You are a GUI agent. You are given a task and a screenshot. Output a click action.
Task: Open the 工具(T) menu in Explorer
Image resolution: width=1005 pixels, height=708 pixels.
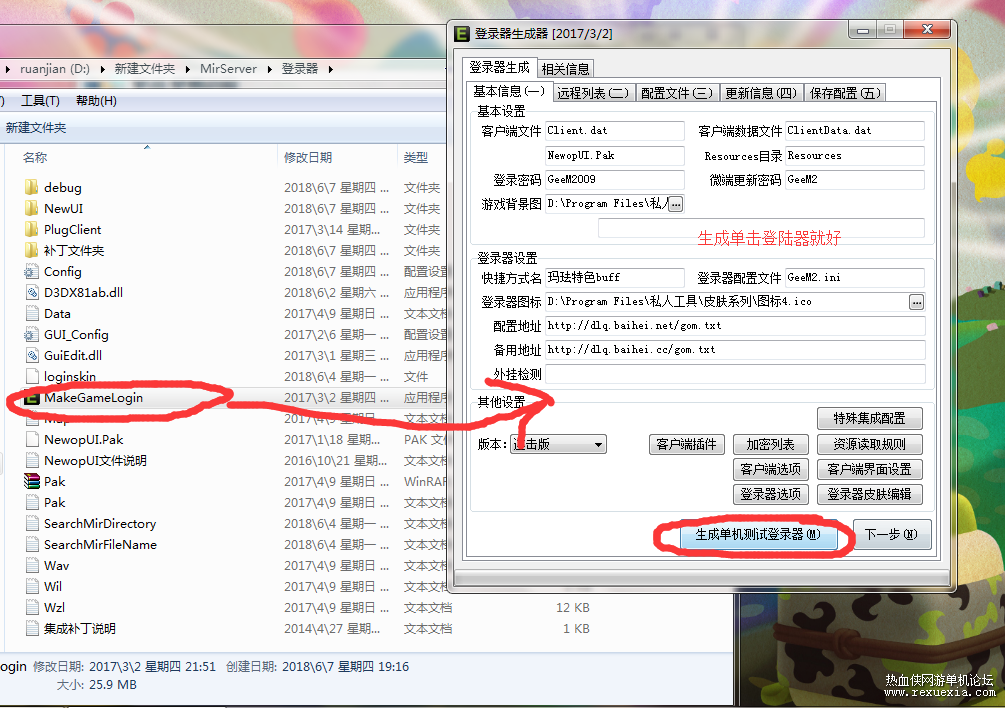(40, 101)
